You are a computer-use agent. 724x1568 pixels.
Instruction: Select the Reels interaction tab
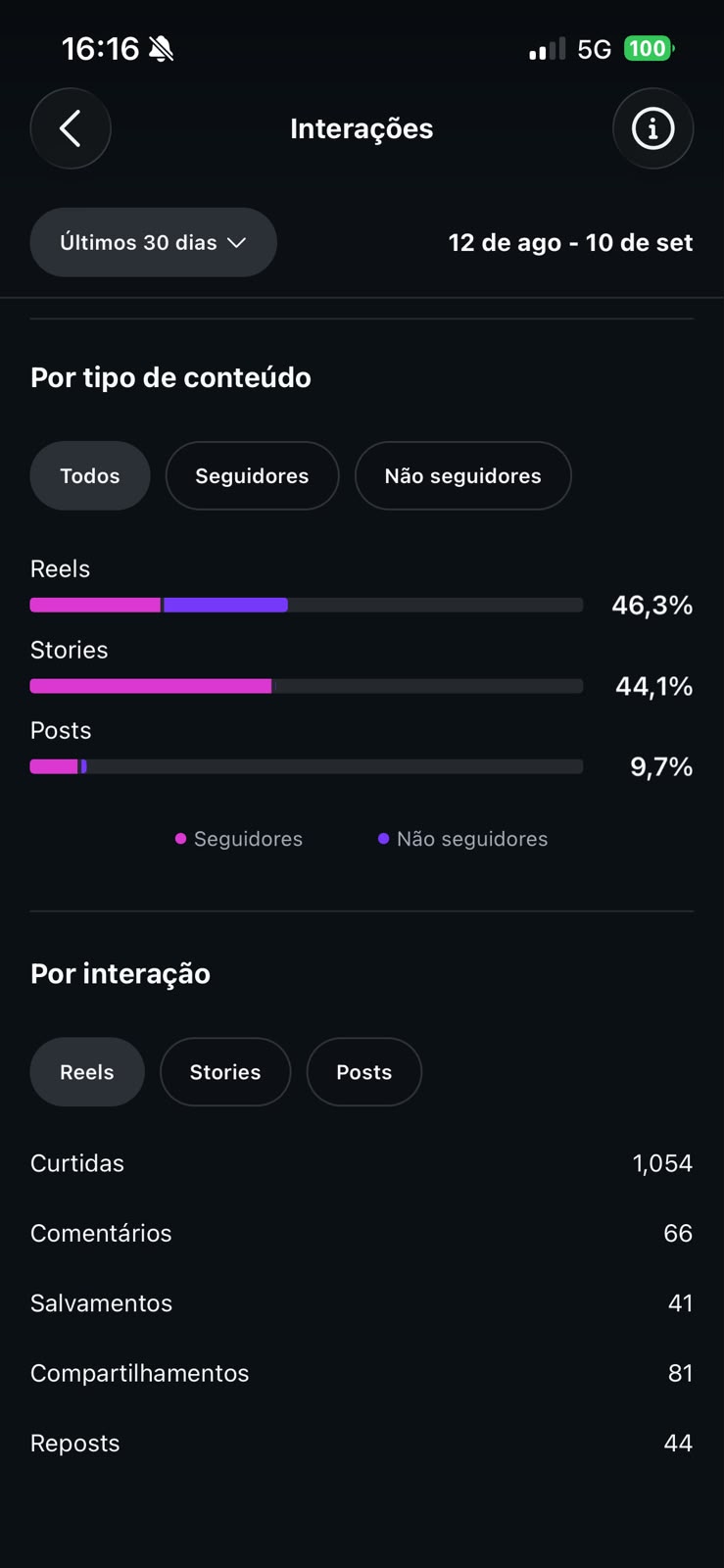[x=87, y=1072]
